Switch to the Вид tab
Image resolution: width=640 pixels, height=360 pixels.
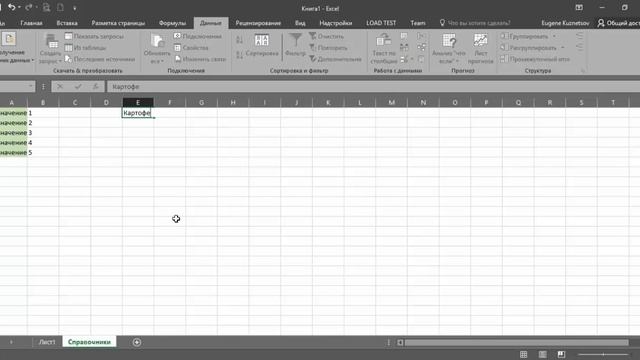tap(300, 23)
